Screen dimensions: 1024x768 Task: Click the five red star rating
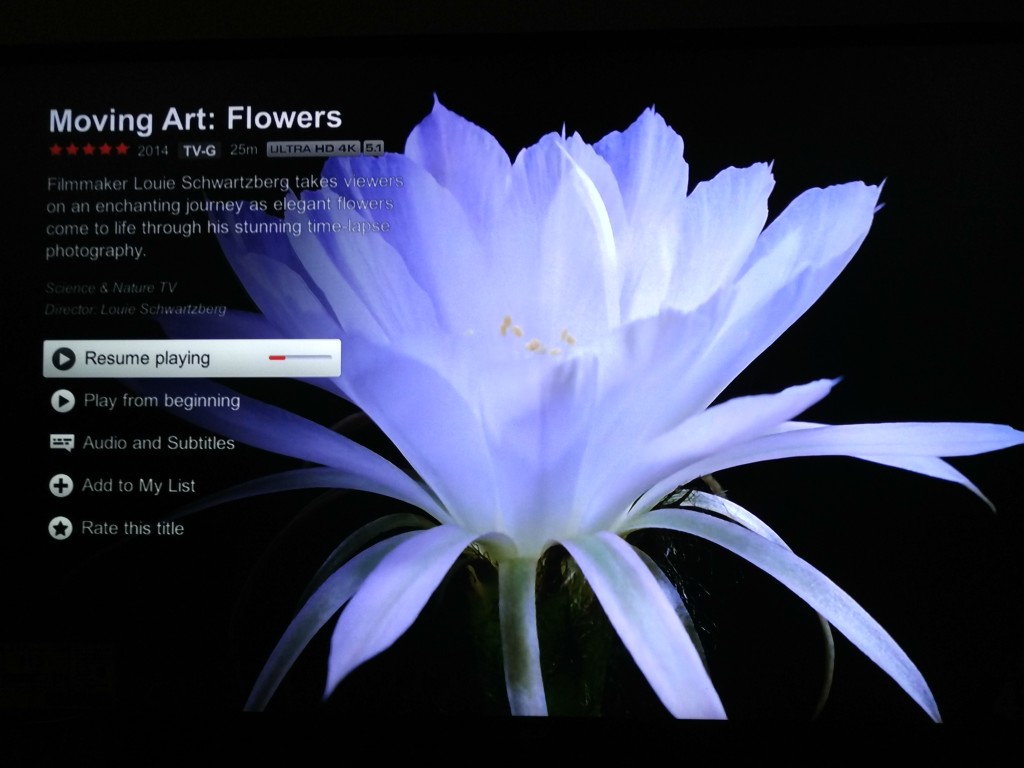[89, 150]
